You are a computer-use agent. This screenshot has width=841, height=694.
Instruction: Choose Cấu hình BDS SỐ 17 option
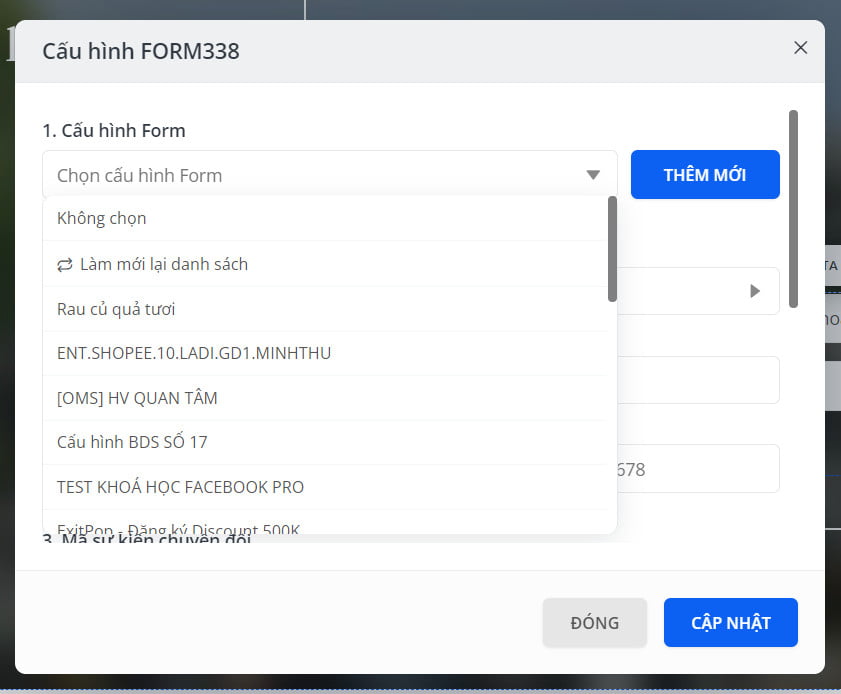[325, 442]
